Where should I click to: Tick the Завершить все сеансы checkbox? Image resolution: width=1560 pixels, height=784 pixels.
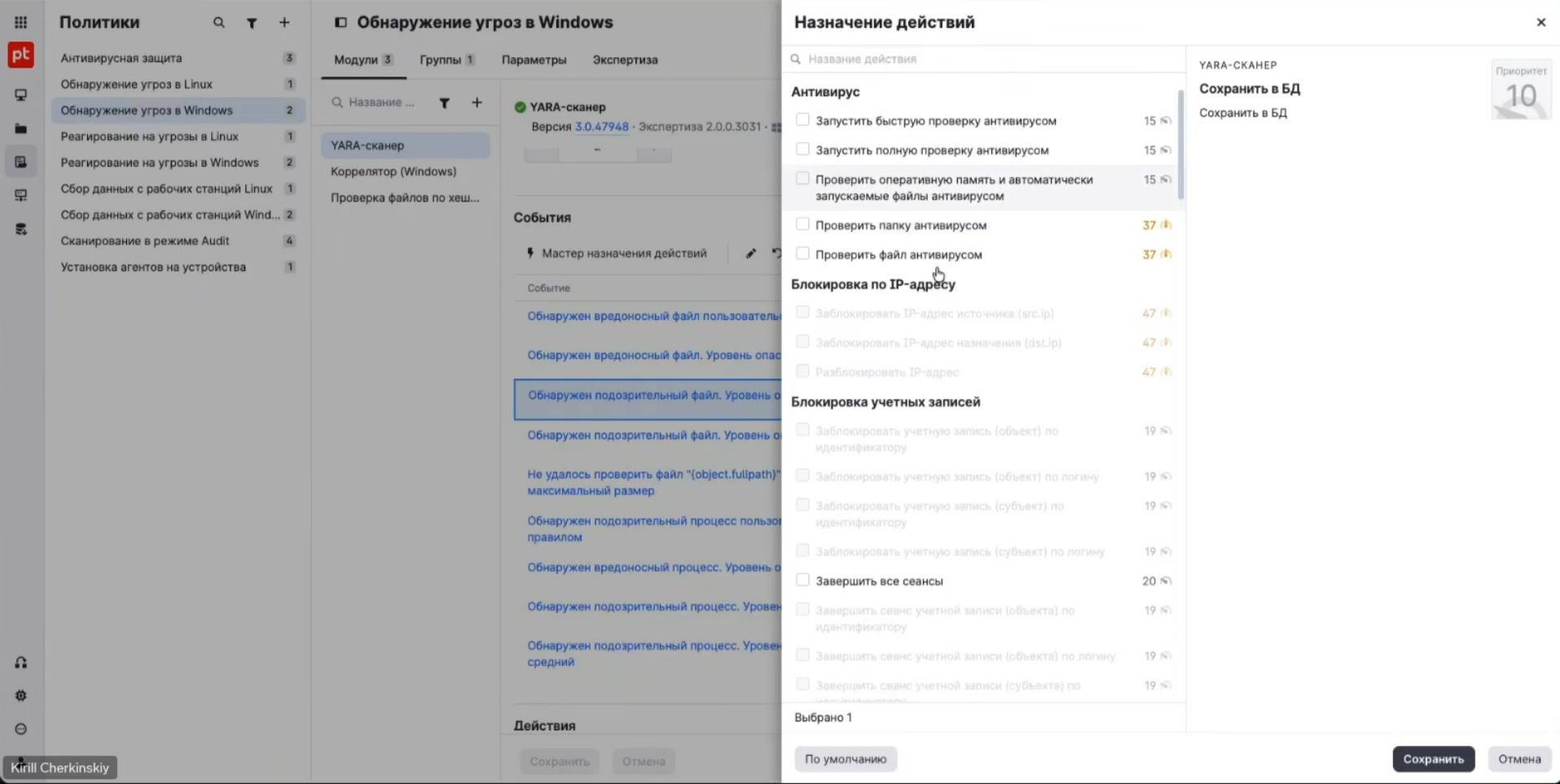pos(802,580)
